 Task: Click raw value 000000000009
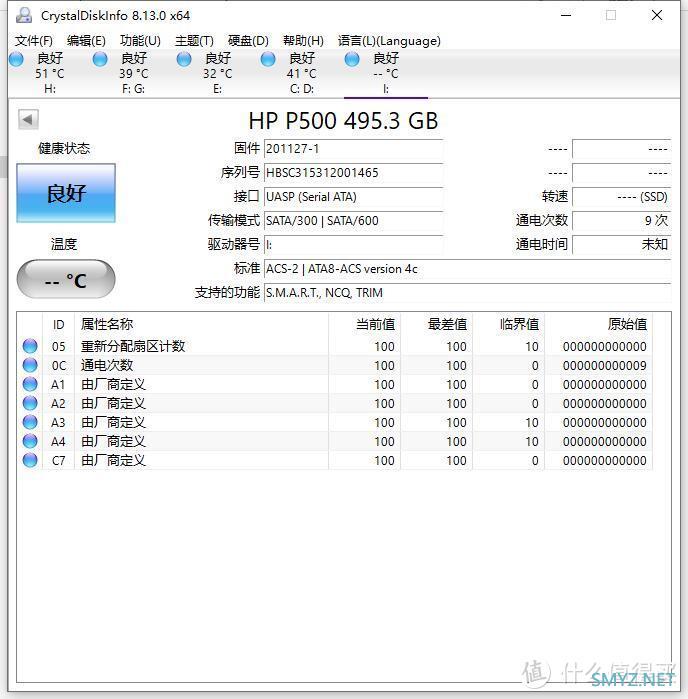[604, 366]
